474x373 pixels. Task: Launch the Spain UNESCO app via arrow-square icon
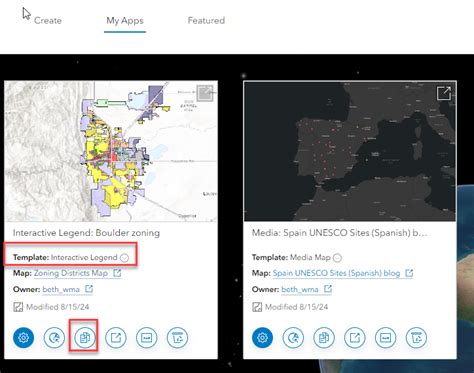pos(355,338)
